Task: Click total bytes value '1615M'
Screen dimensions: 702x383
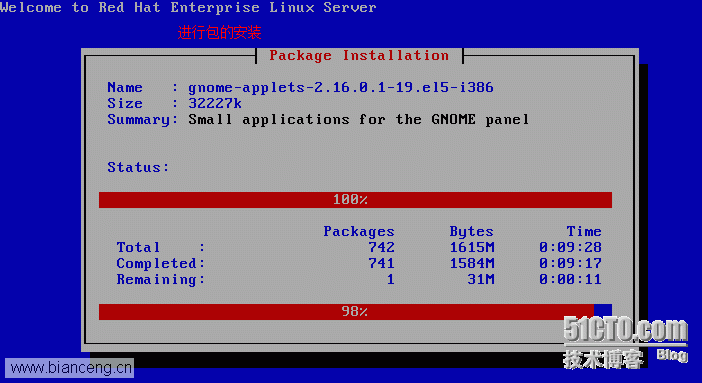Action: [x=472, y=247]
